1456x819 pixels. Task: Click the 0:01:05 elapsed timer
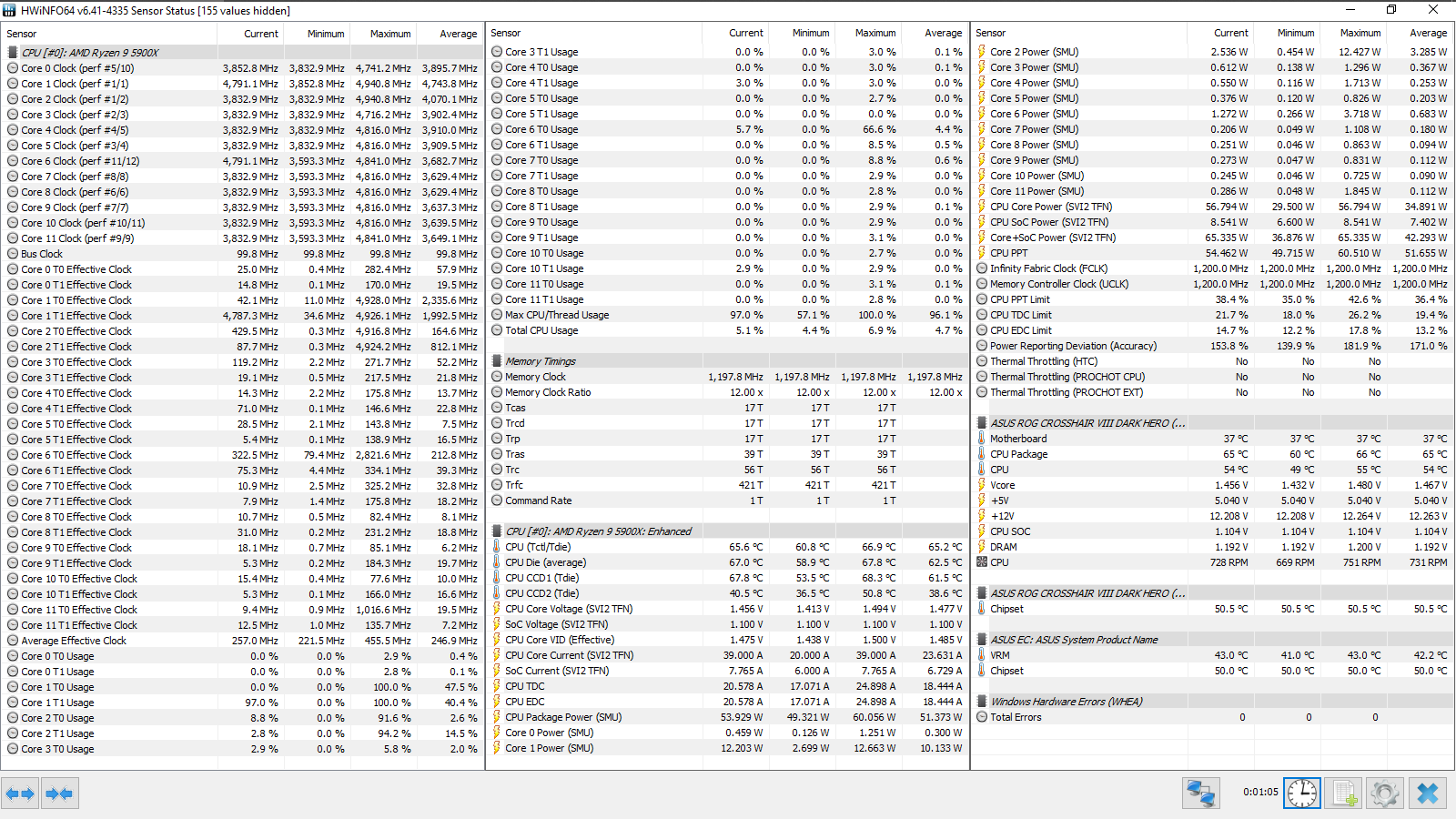coord(1260,792)
